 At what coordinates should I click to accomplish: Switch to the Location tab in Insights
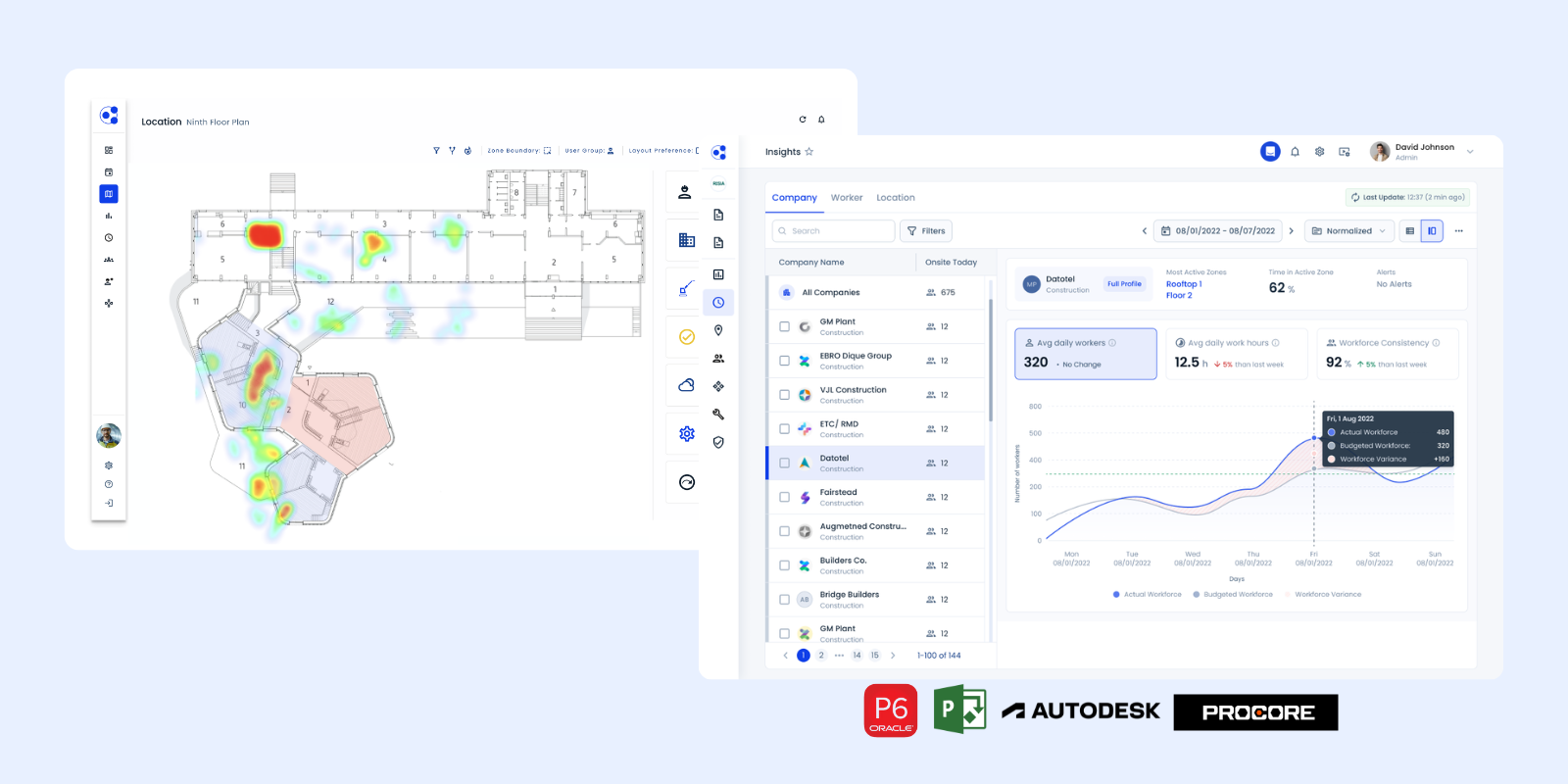click(x=896, y=198)
